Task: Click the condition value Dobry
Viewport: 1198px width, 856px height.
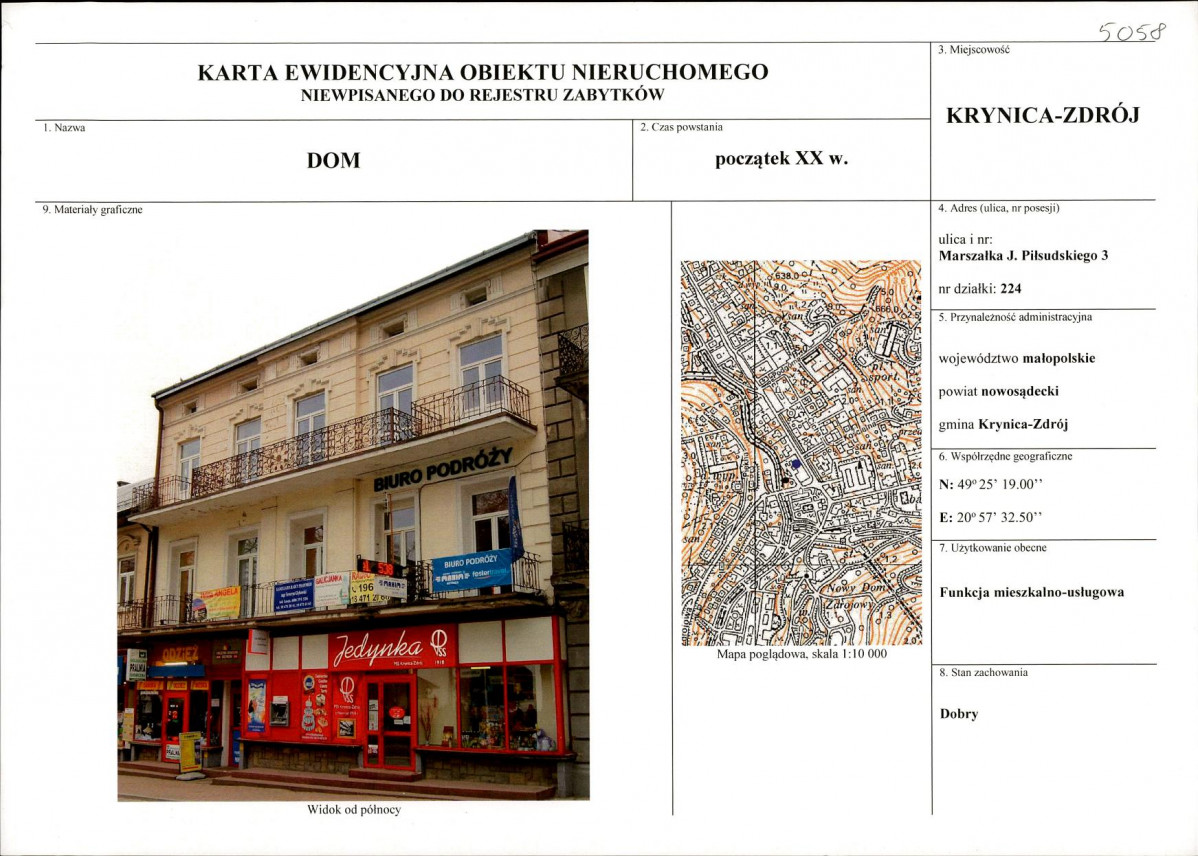Action: tap(958, 714)
